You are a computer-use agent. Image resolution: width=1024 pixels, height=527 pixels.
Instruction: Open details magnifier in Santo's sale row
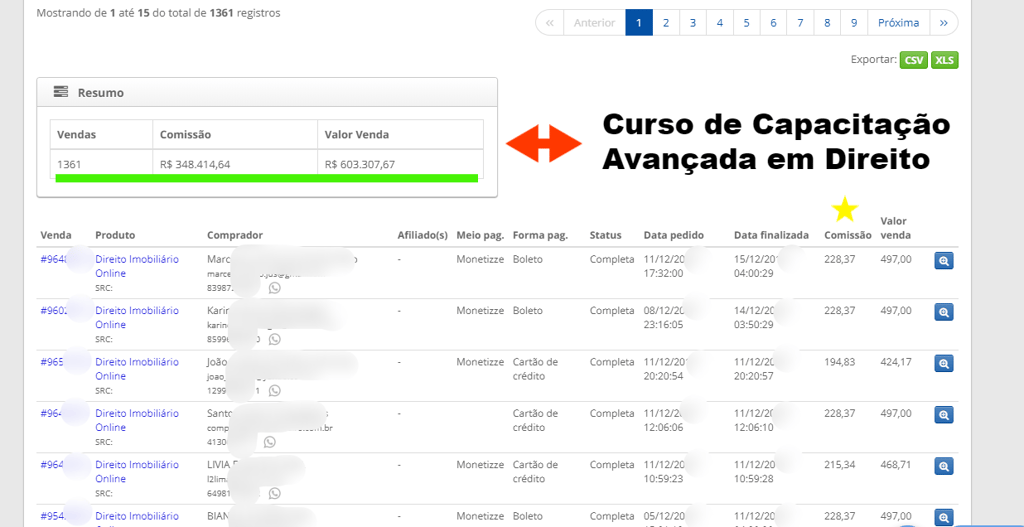(x=944, y=415)
